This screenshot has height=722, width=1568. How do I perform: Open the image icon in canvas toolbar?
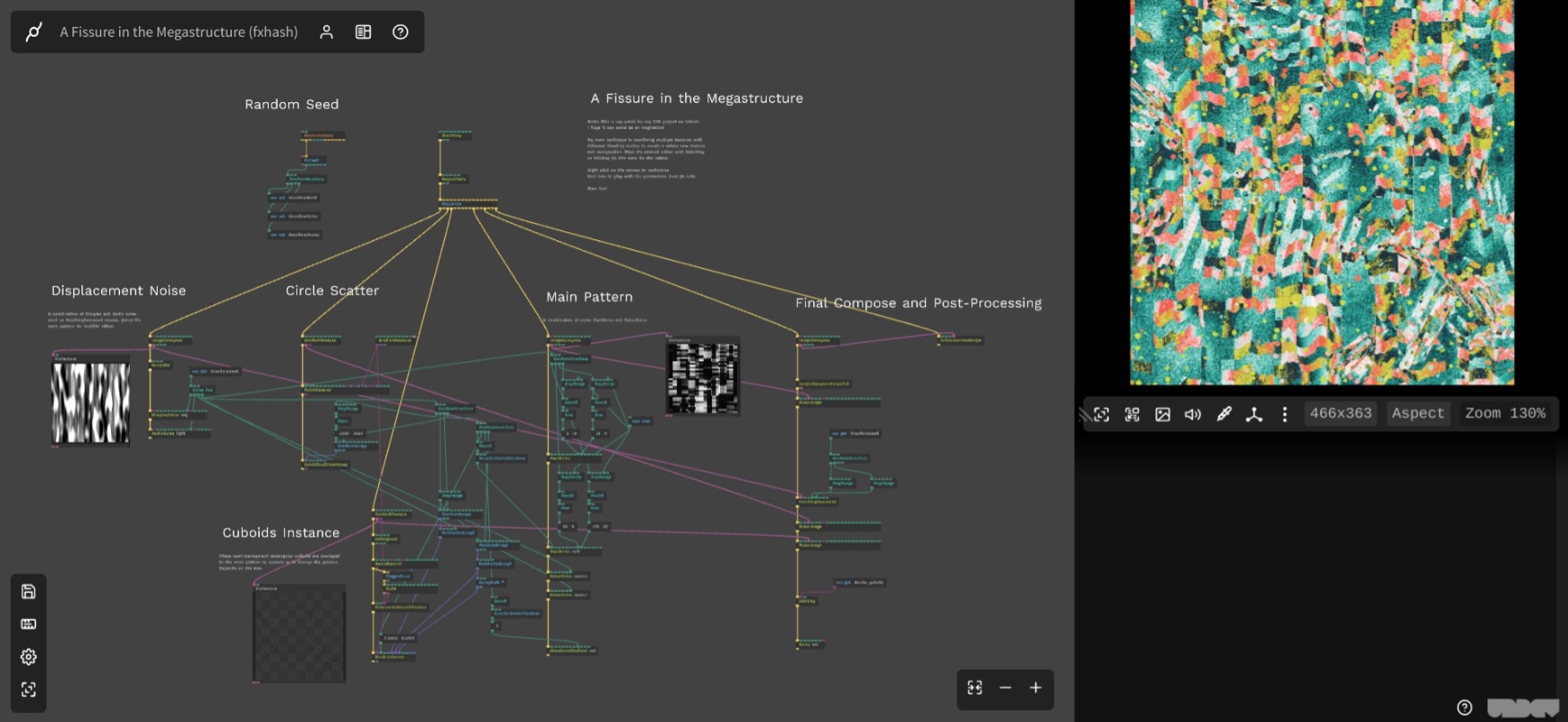click(1162, 414)
